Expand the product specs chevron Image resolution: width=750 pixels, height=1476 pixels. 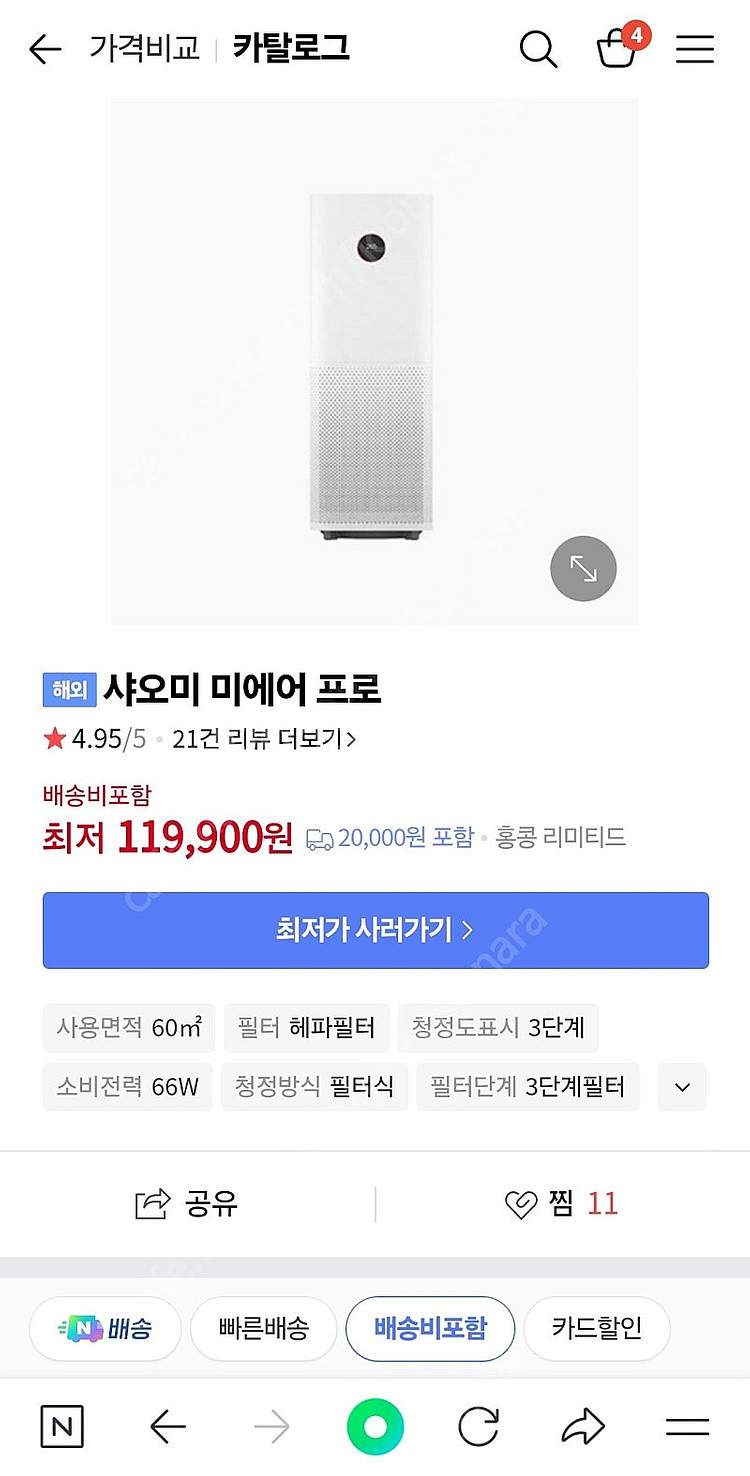[x=682, y=1087]
